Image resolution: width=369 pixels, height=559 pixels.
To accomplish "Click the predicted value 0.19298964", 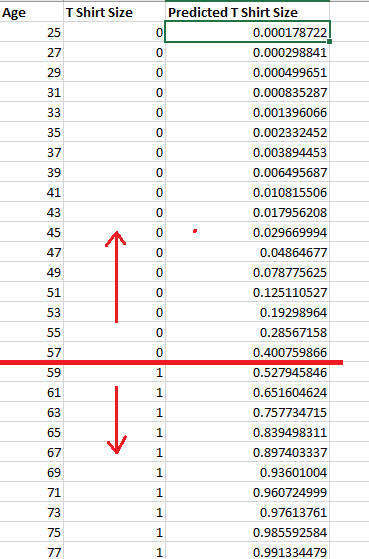I will tap(247, 312).
